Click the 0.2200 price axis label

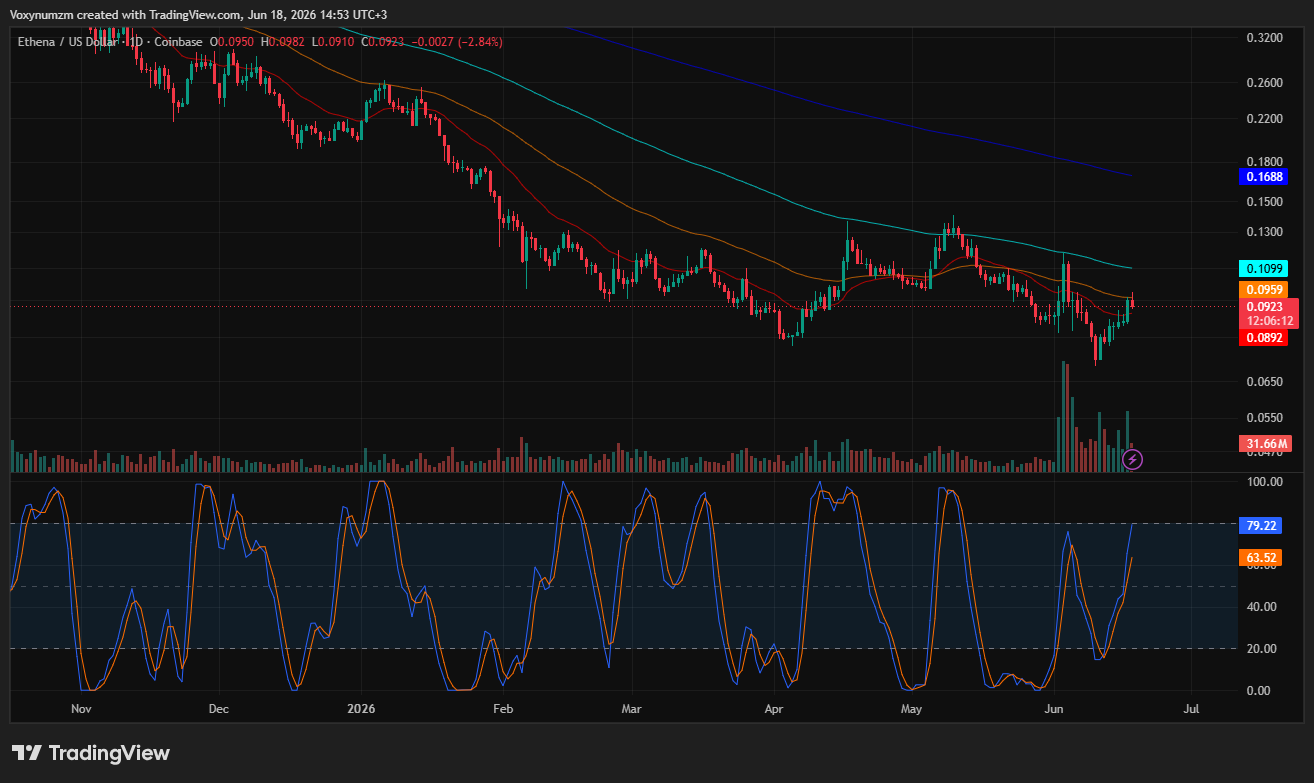coord(1265,119)
